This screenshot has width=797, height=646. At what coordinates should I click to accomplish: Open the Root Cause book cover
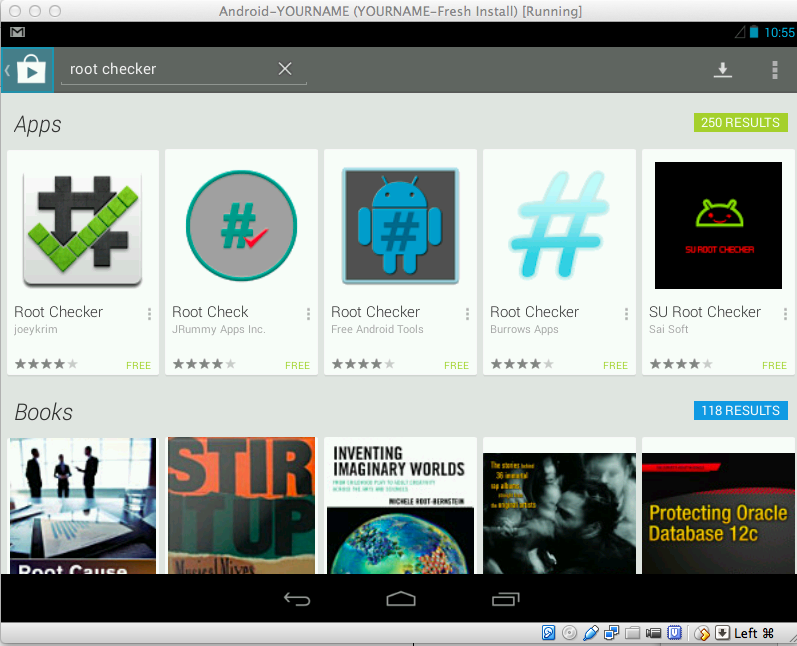tap(82, 506)
